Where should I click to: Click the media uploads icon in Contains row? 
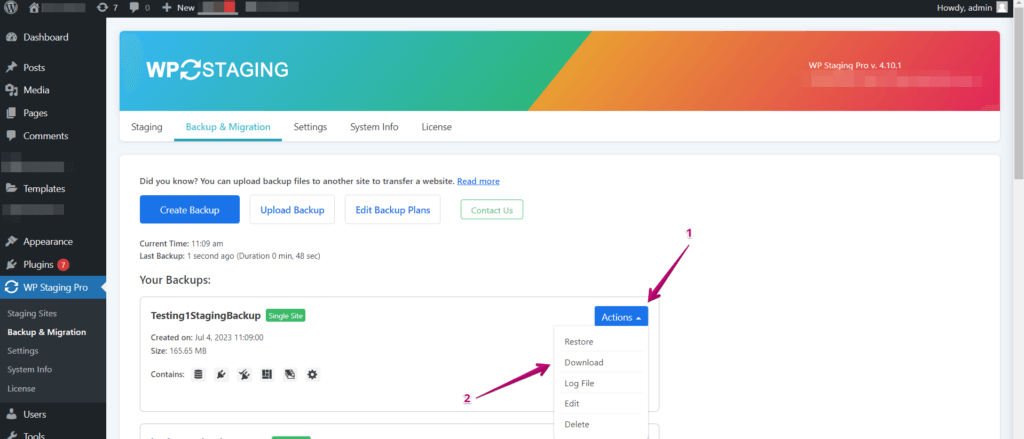coord(290,374)
